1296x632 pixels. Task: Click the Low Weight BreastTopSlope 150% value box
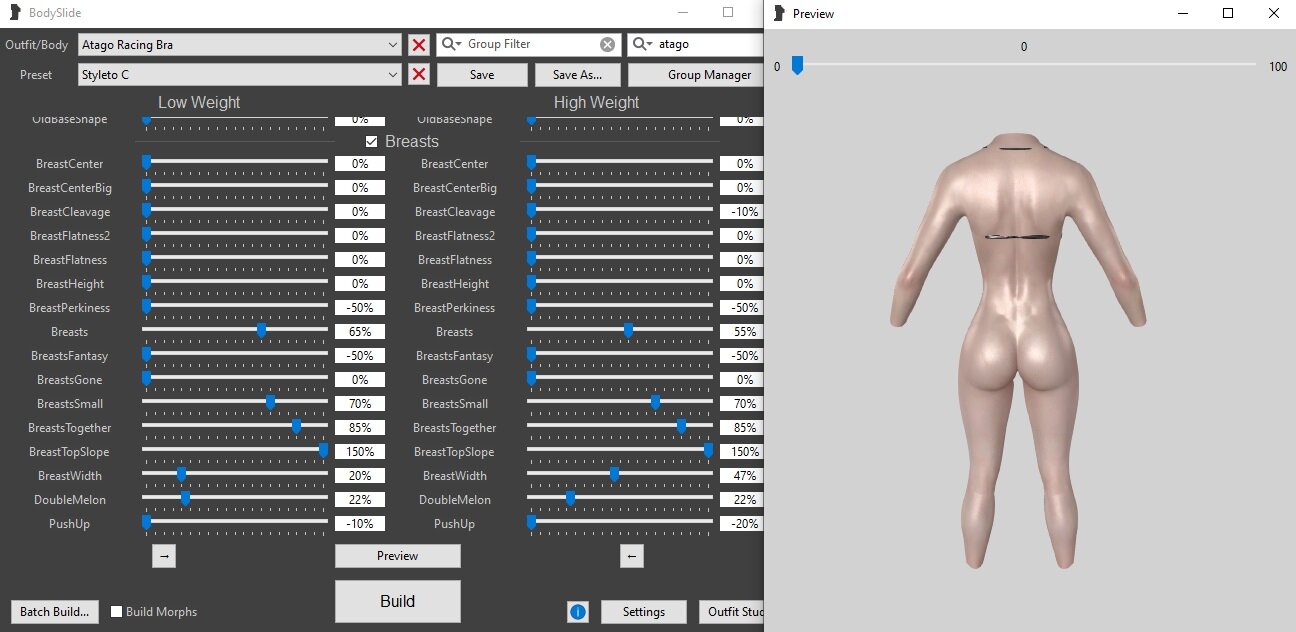pyautogui.click(x=360, y=452)
